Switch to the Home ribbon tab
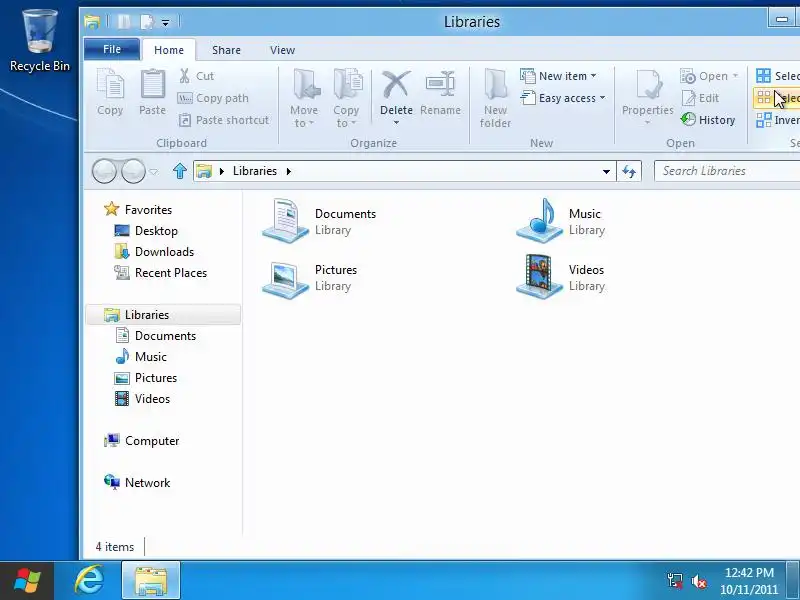800x600 pixels. coord(169,50)
